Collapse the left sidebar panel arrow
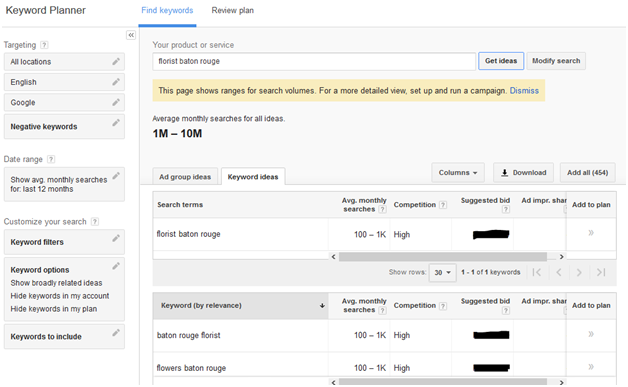 131,35
